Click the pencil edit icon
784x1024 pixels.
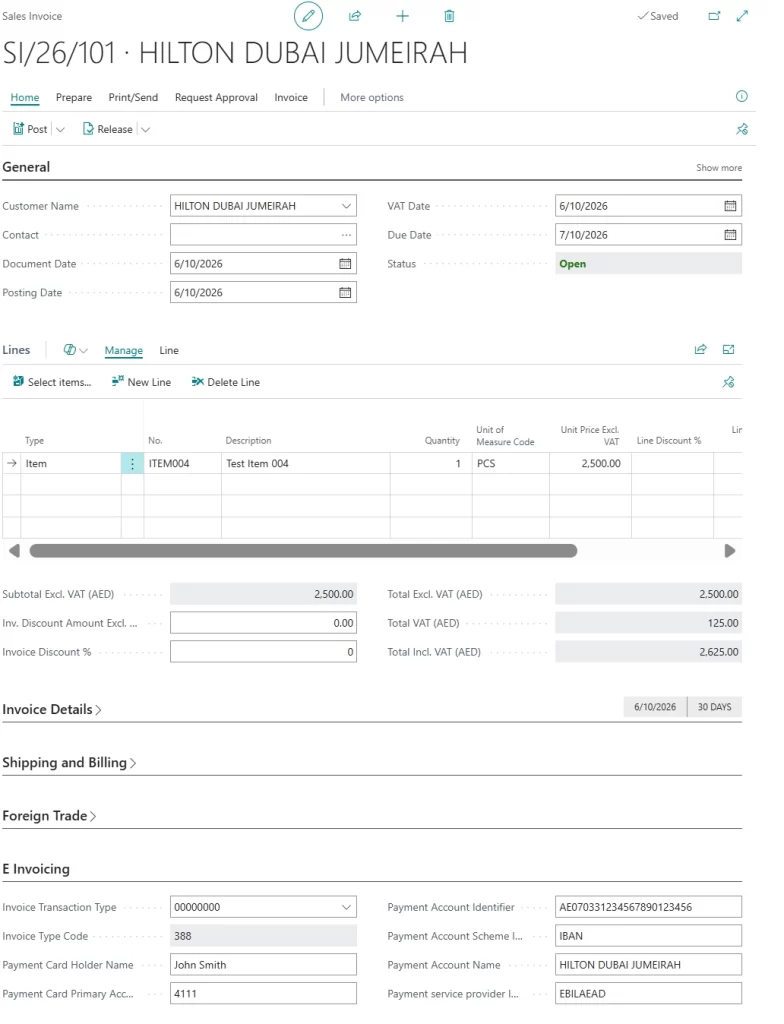pos(308,16)
